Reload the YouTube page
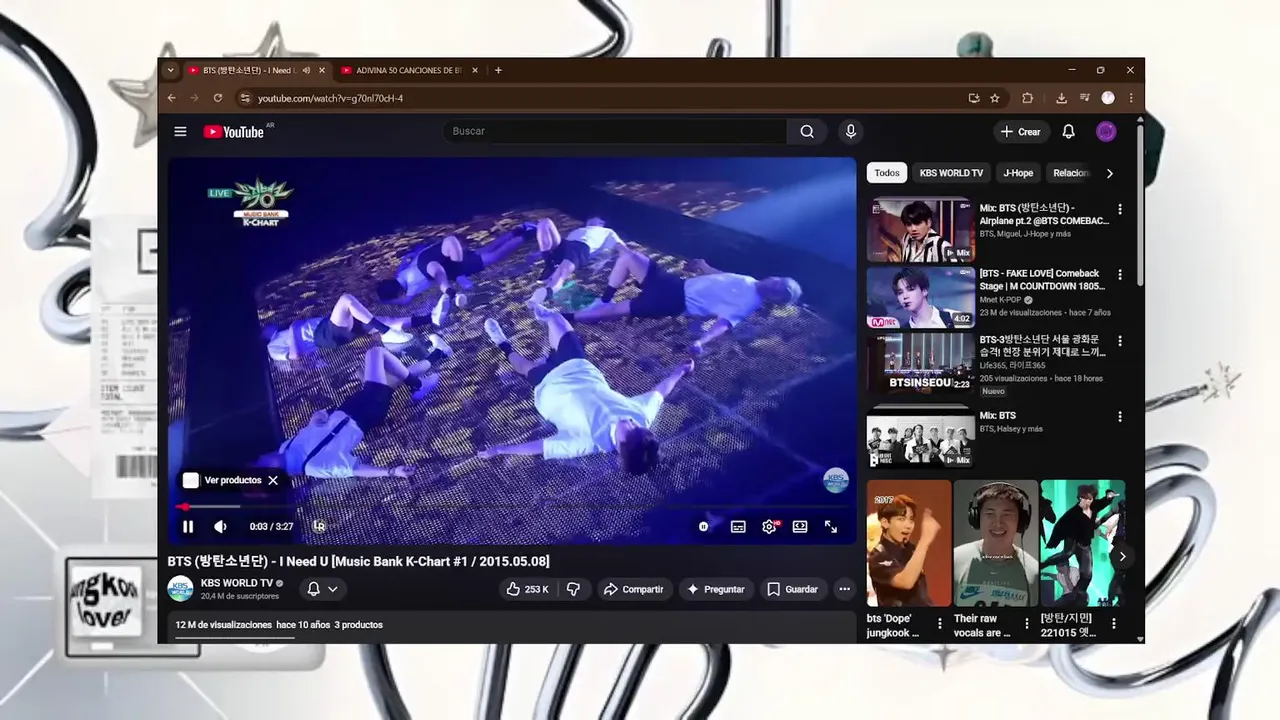 tap(218, 98)
